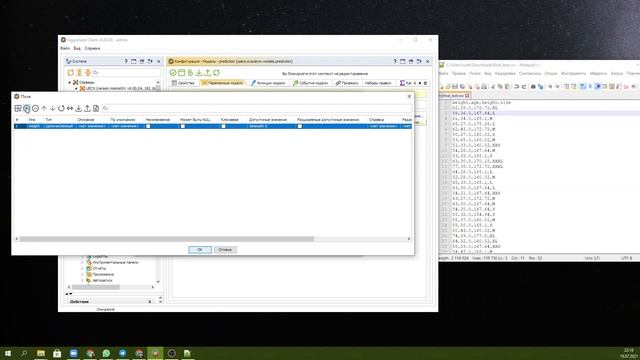The image size is (640, 360).
Task: Toggle the Ключевое checkbox in weight row
Action: tap(223, 127)
